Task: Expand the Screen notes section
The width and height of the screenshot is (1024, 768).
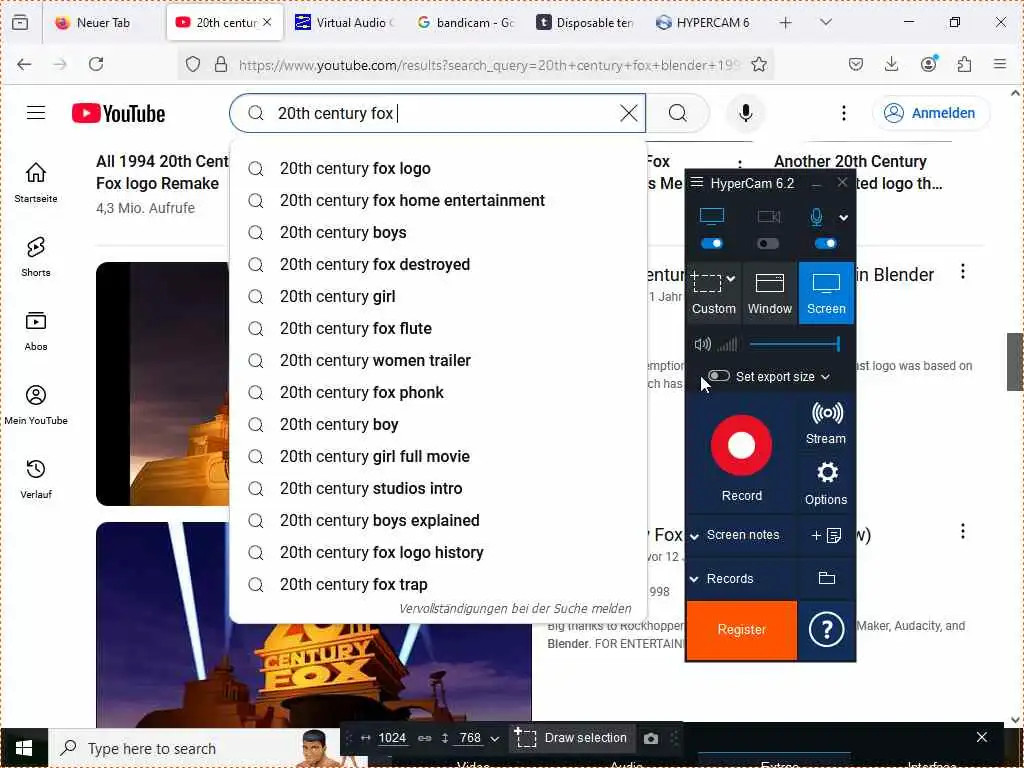Action: [x=694, y=536]
